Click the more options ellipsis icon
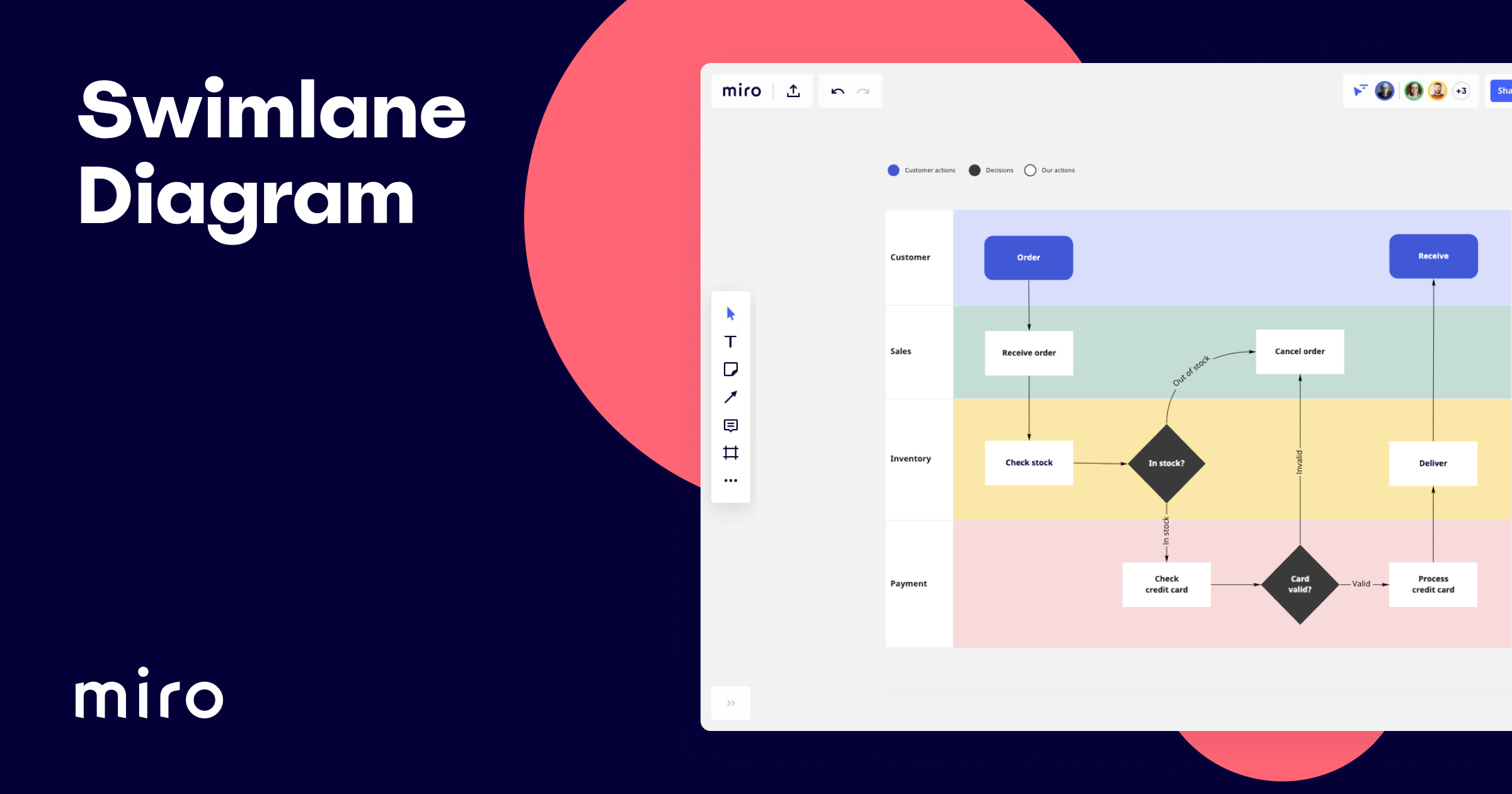Screen dimensions: 1512x794 click(730, 482)
